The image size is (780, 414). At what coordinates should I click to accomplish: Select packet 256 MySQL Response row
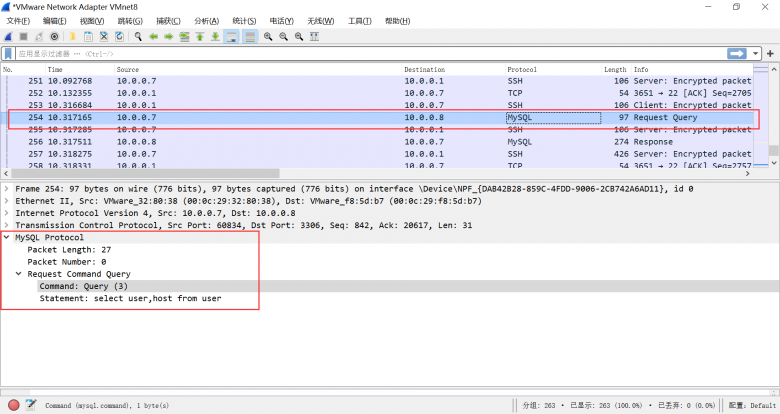point(378,142)
